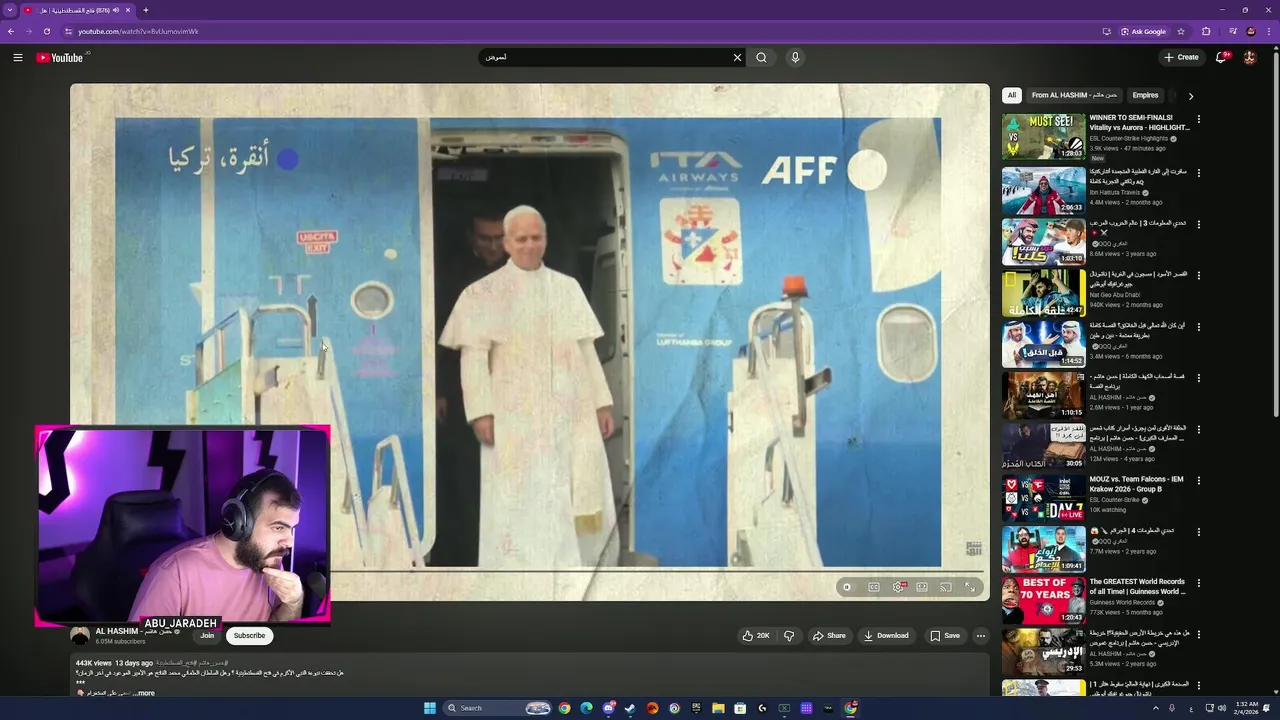Click Ask Google in the address bar
1280x720 pixels.
pos(1143,31)
